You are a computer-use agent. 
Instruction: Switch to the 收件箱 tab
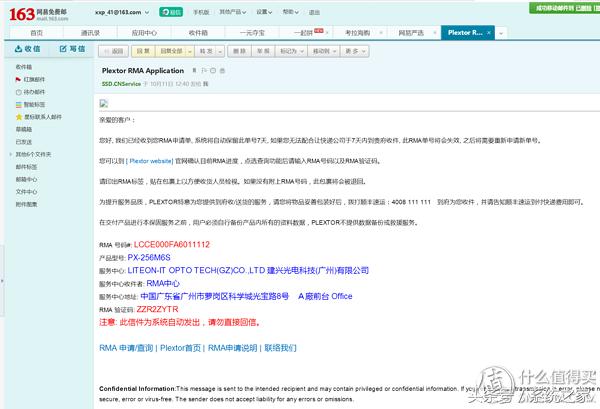pos(198,33)
